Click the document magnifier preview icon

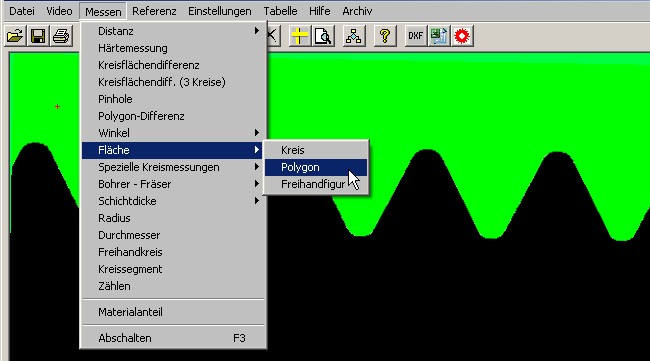[323, 36]
